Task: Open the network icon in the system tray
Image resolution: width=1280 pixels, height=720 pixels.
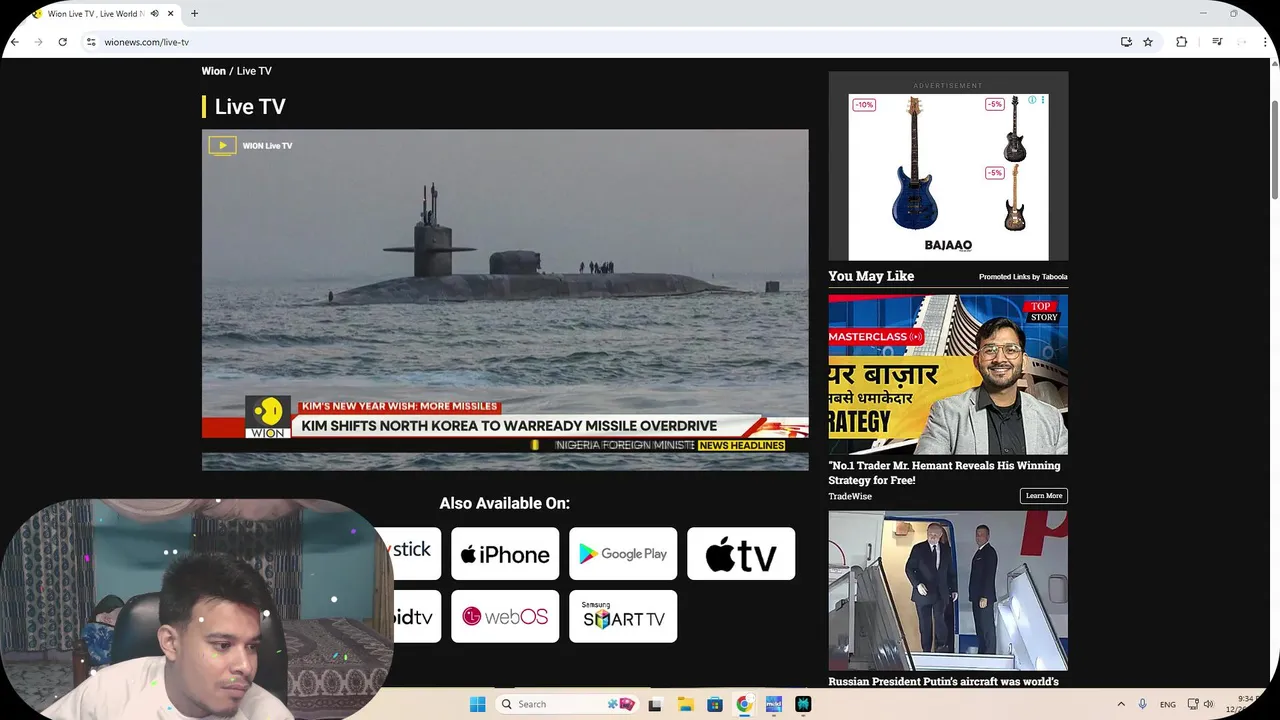Action: [x=1193, y=704]
